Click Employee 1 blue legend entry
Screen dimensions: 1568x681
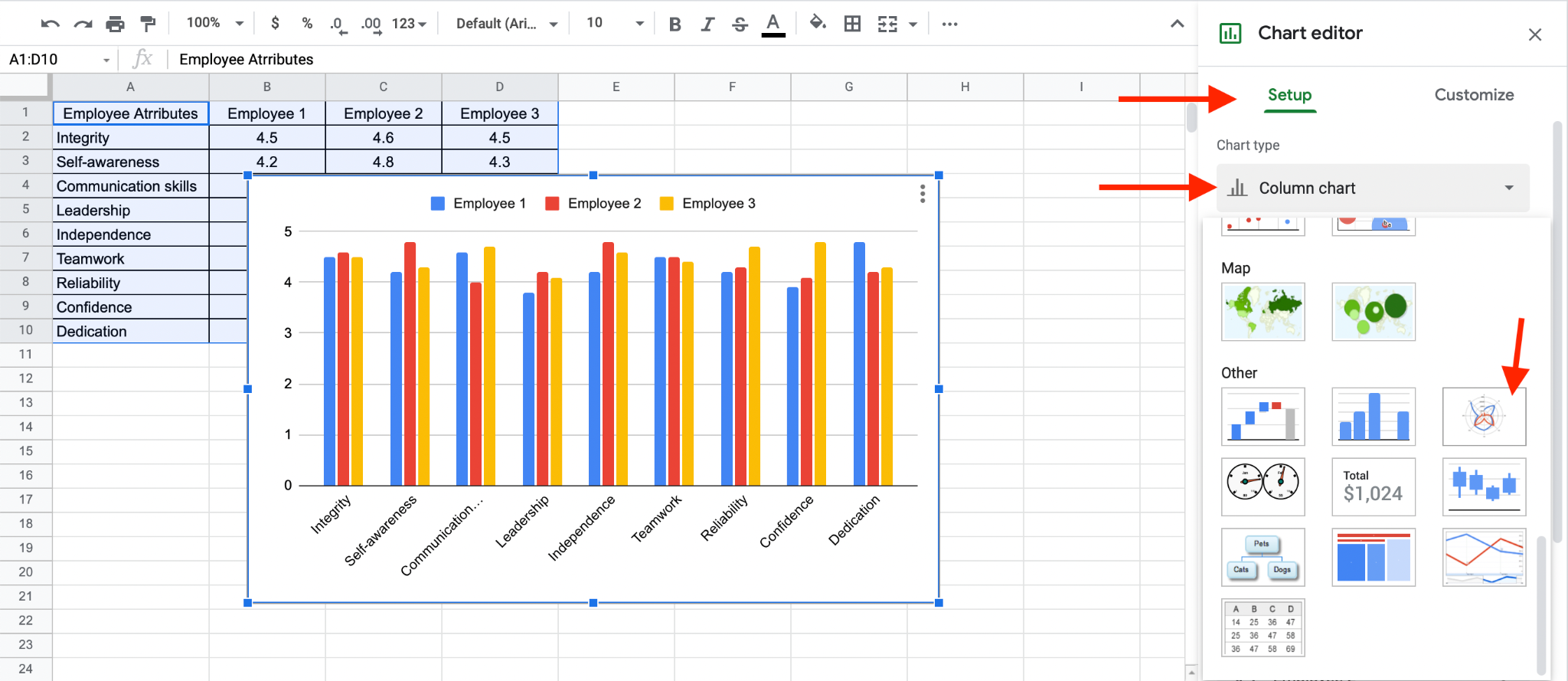479,203
